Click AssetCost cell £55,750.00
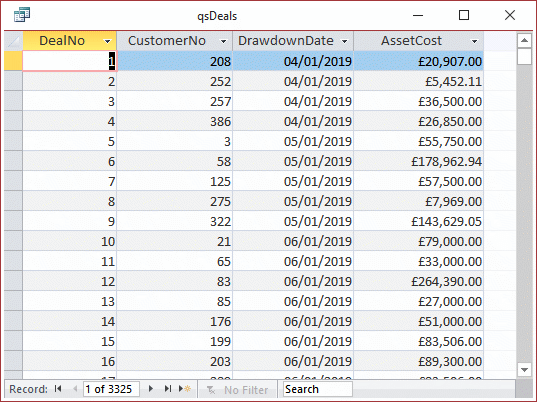537x402 pixels. (419, 141)
